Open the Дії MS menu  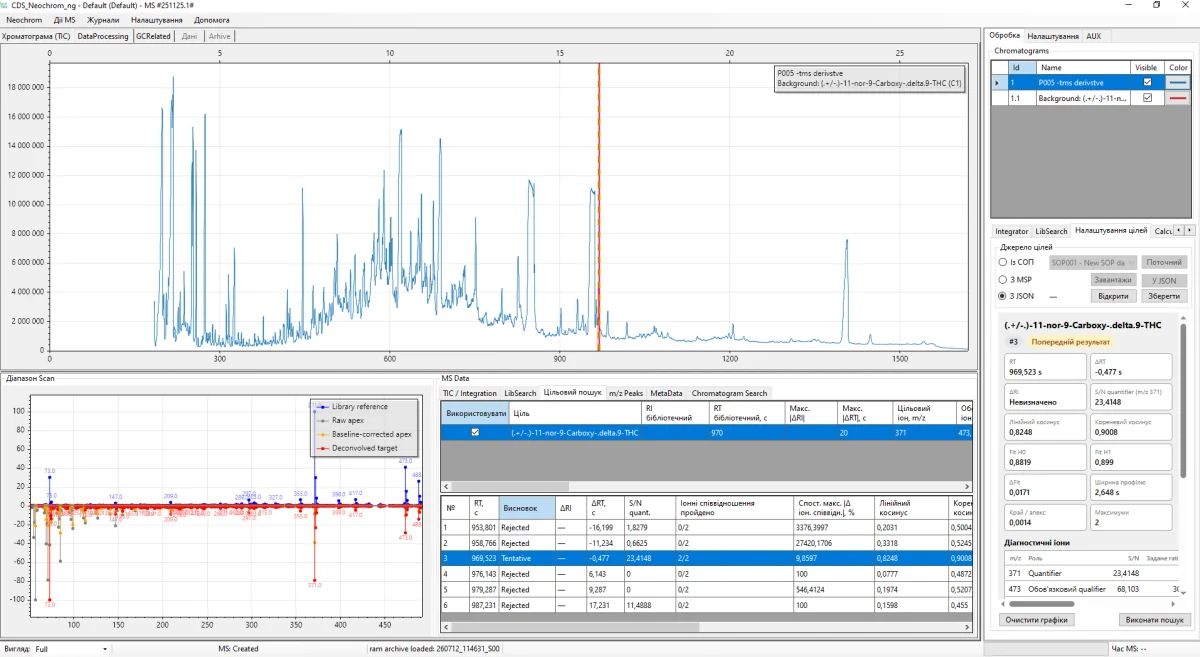click(x=65, y=20)
